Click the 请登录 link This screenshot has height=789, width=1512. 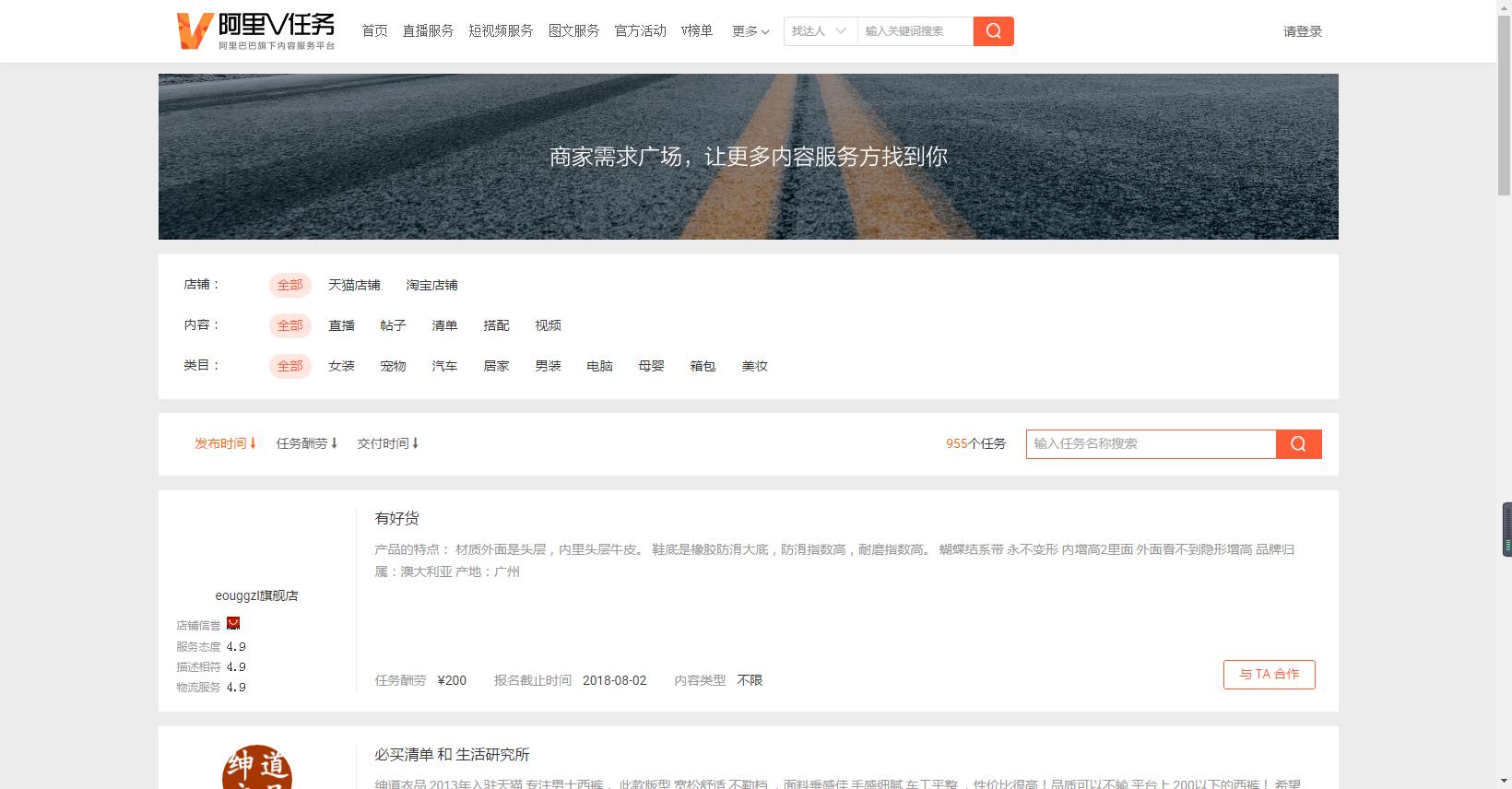pos(1302,31)
